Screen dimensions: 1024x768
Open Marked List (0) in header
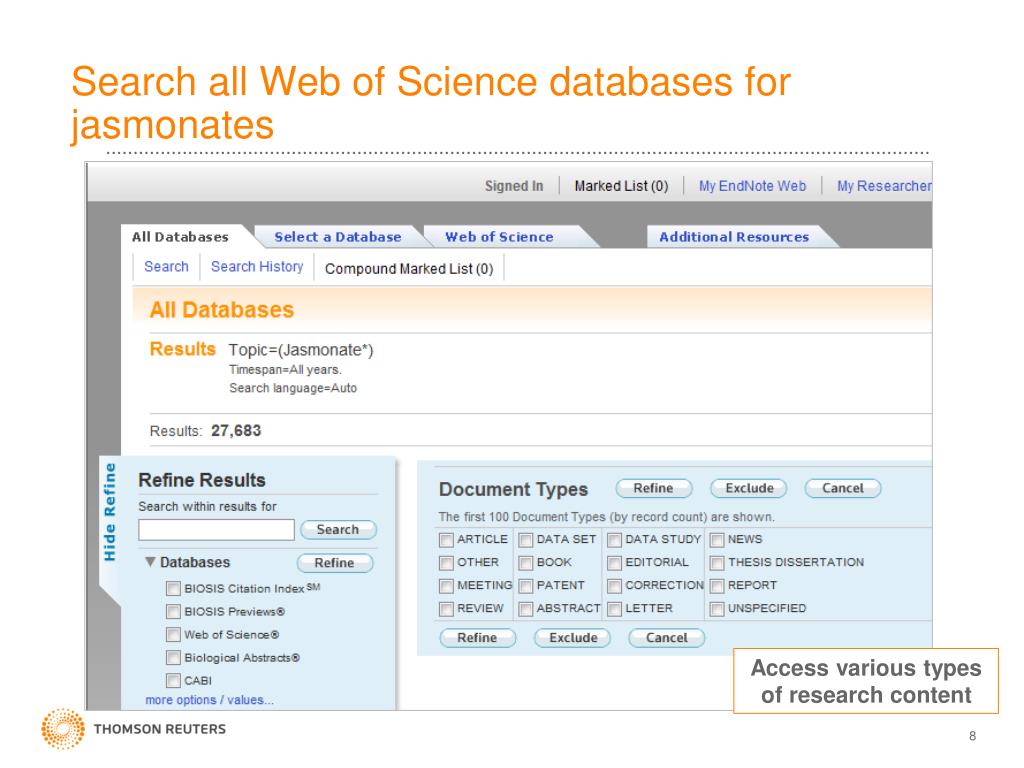coord(621,186)
